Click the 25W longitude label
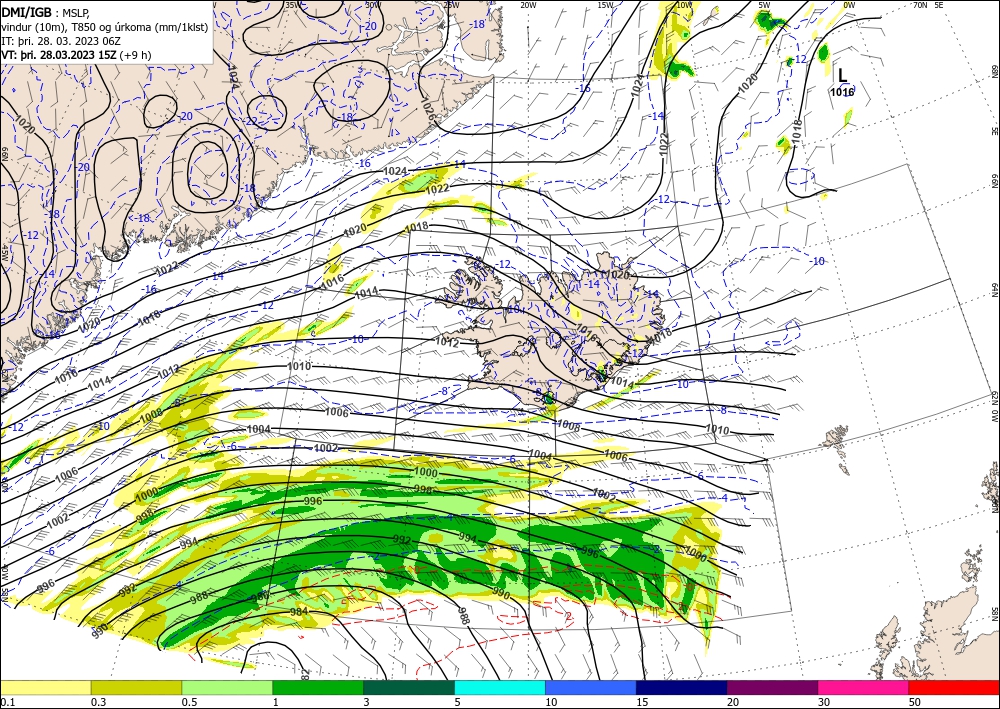The height and width of the screenshot is (709, 1000). tap(452, 5)
